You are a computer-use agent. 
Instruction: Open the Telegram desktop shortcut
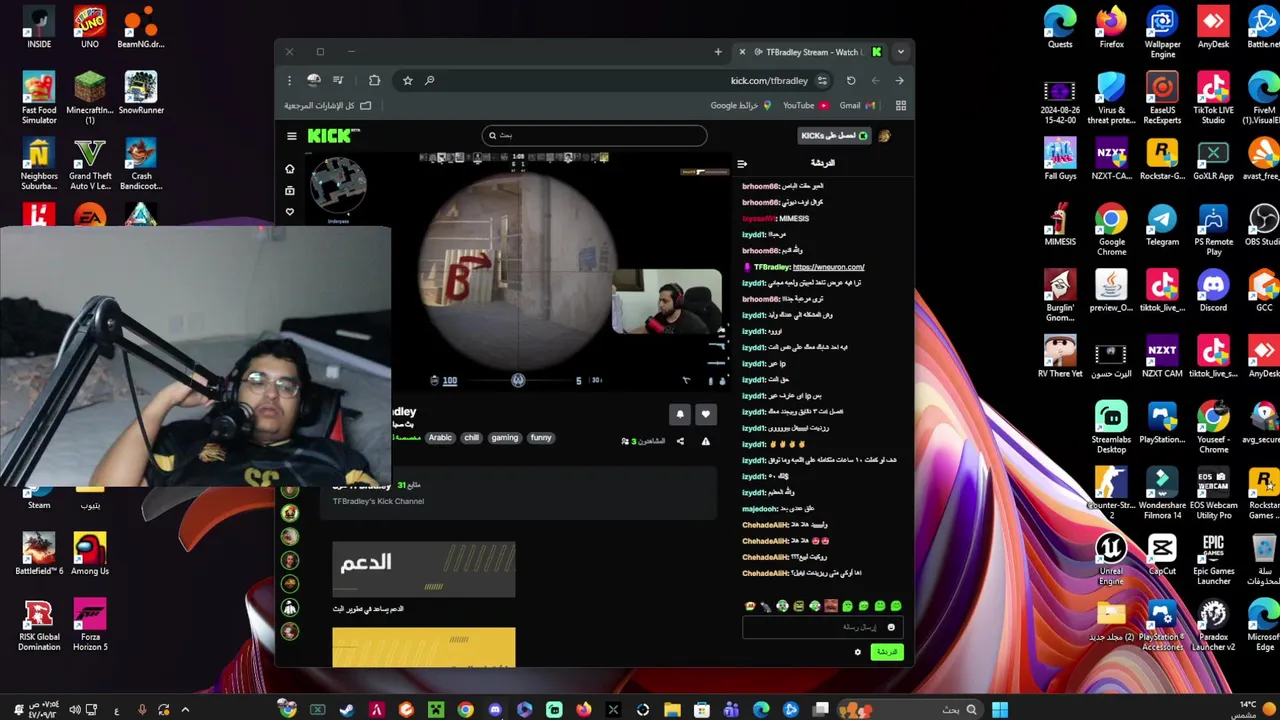click(x=1162, y=225)
